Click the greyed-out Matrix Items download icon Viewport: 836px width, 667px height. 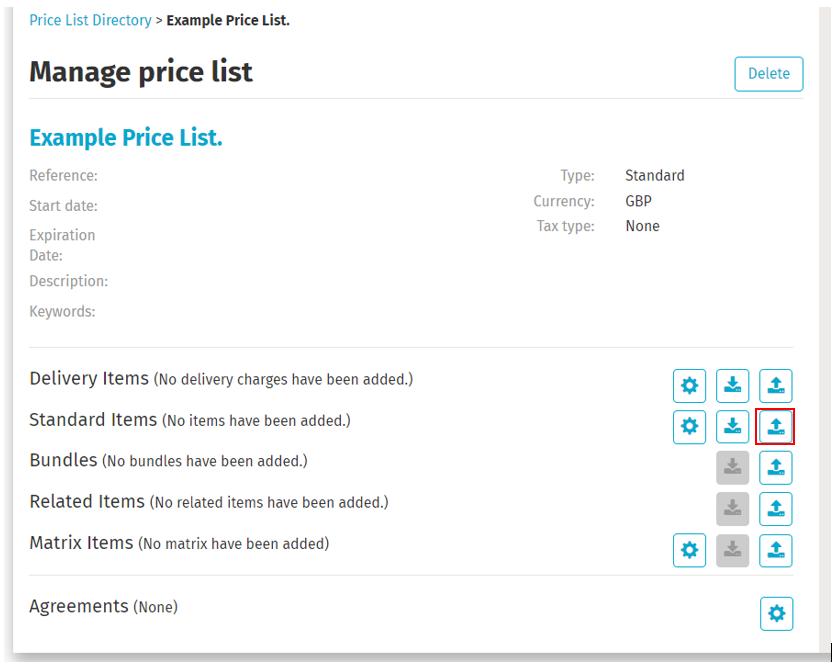pos(732,550)
